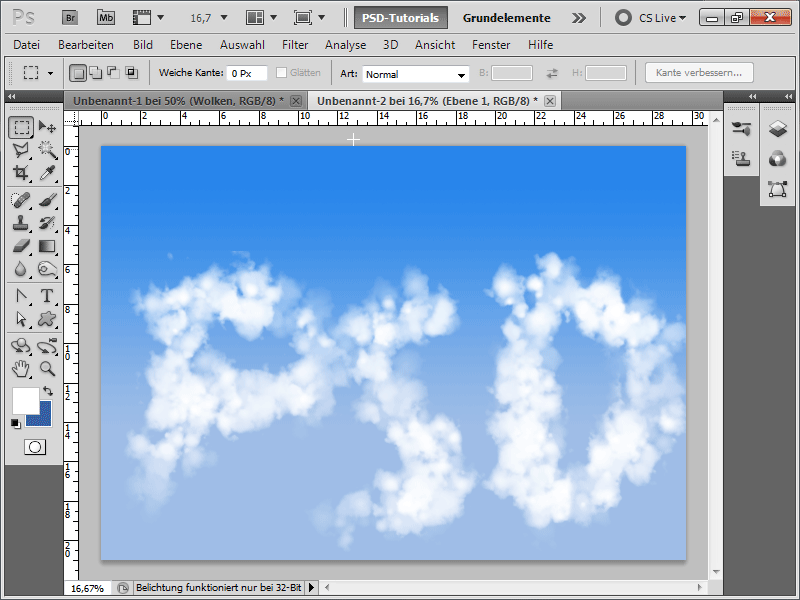This screenshot has height=600, width=800.
Task: Select the Polygonal Lasso tool
Action: [21, 151]
